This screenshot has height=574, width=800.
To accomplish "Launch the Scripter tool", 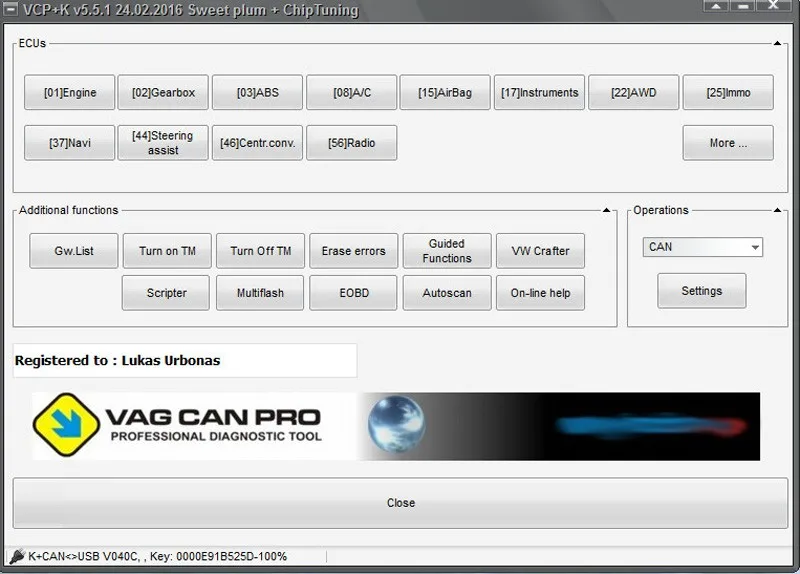I will point(166,293).
